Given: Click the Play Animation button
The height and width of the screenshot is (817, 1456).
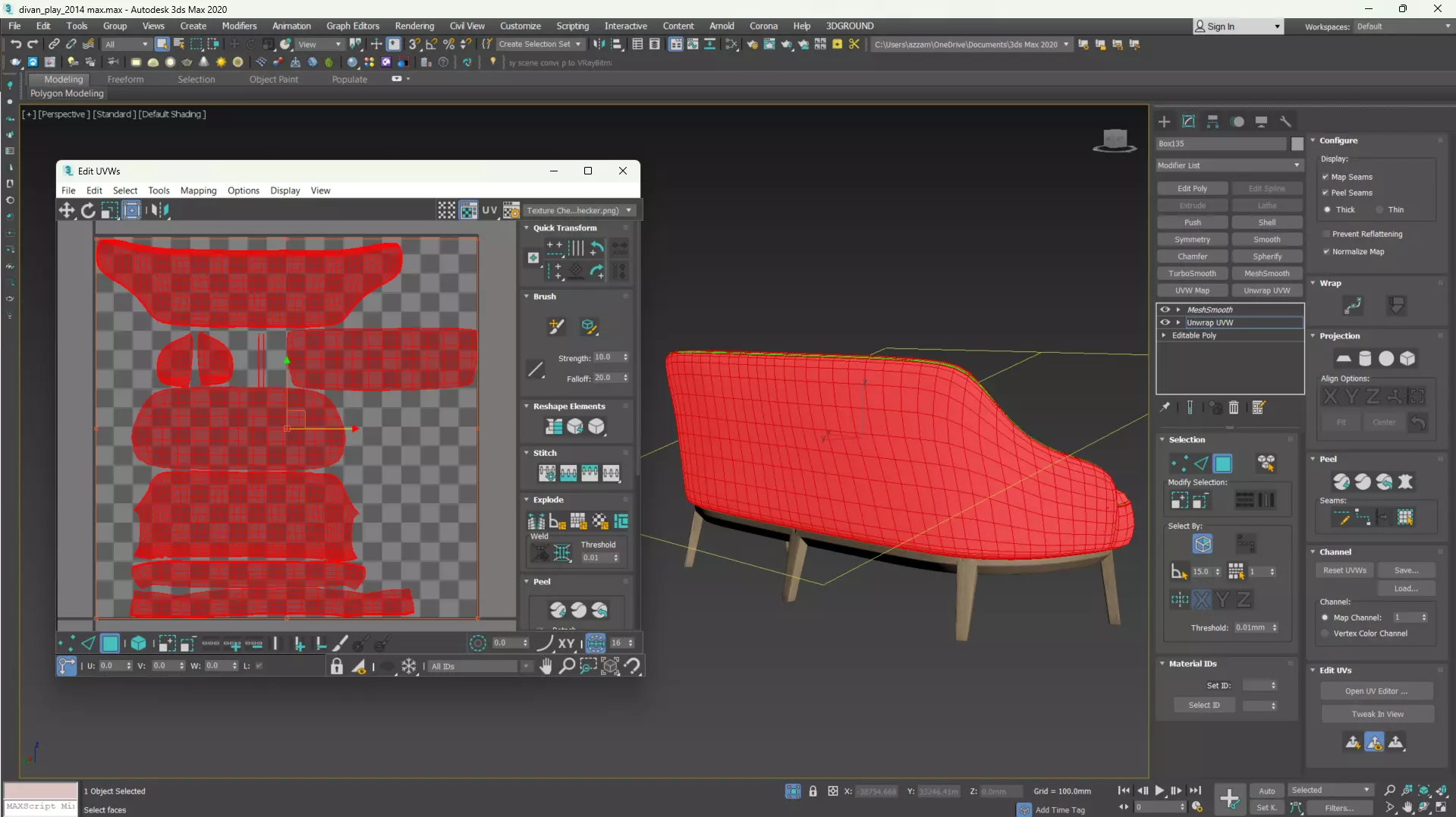Looking at the screenshot, I should (x=1159, y=790).
